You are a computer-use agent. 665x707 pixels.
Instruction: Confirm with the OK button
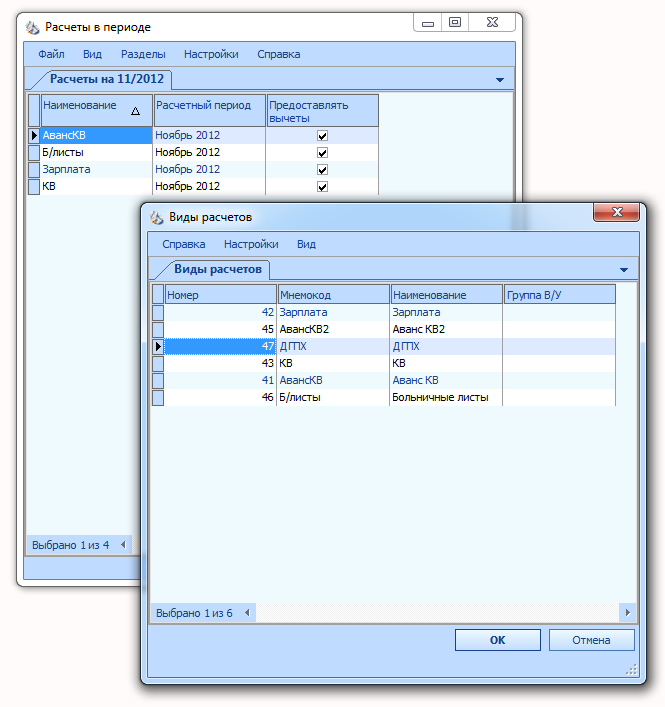click(x=497, y=640)
